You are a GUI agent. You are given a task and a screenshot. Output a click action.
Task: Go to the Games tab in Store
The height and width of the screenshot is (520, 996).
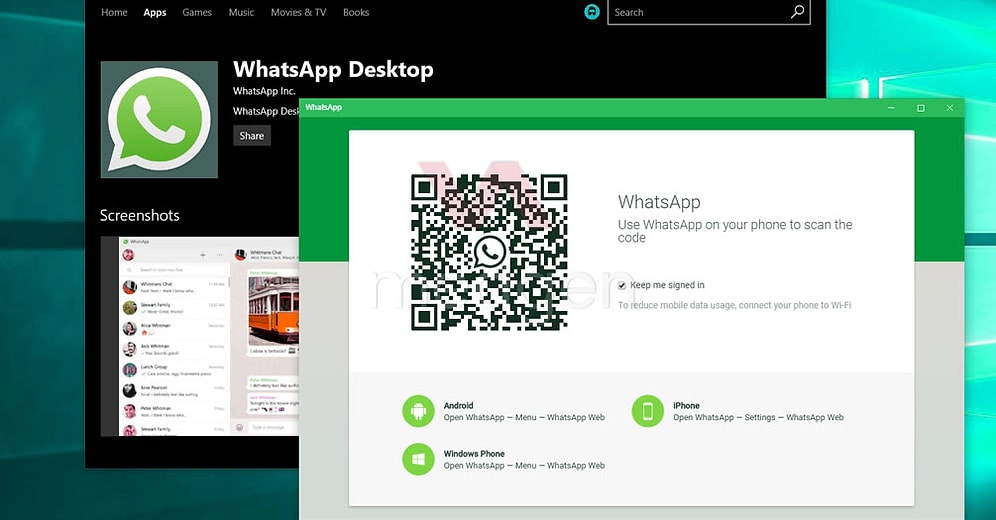coord(197,12)
